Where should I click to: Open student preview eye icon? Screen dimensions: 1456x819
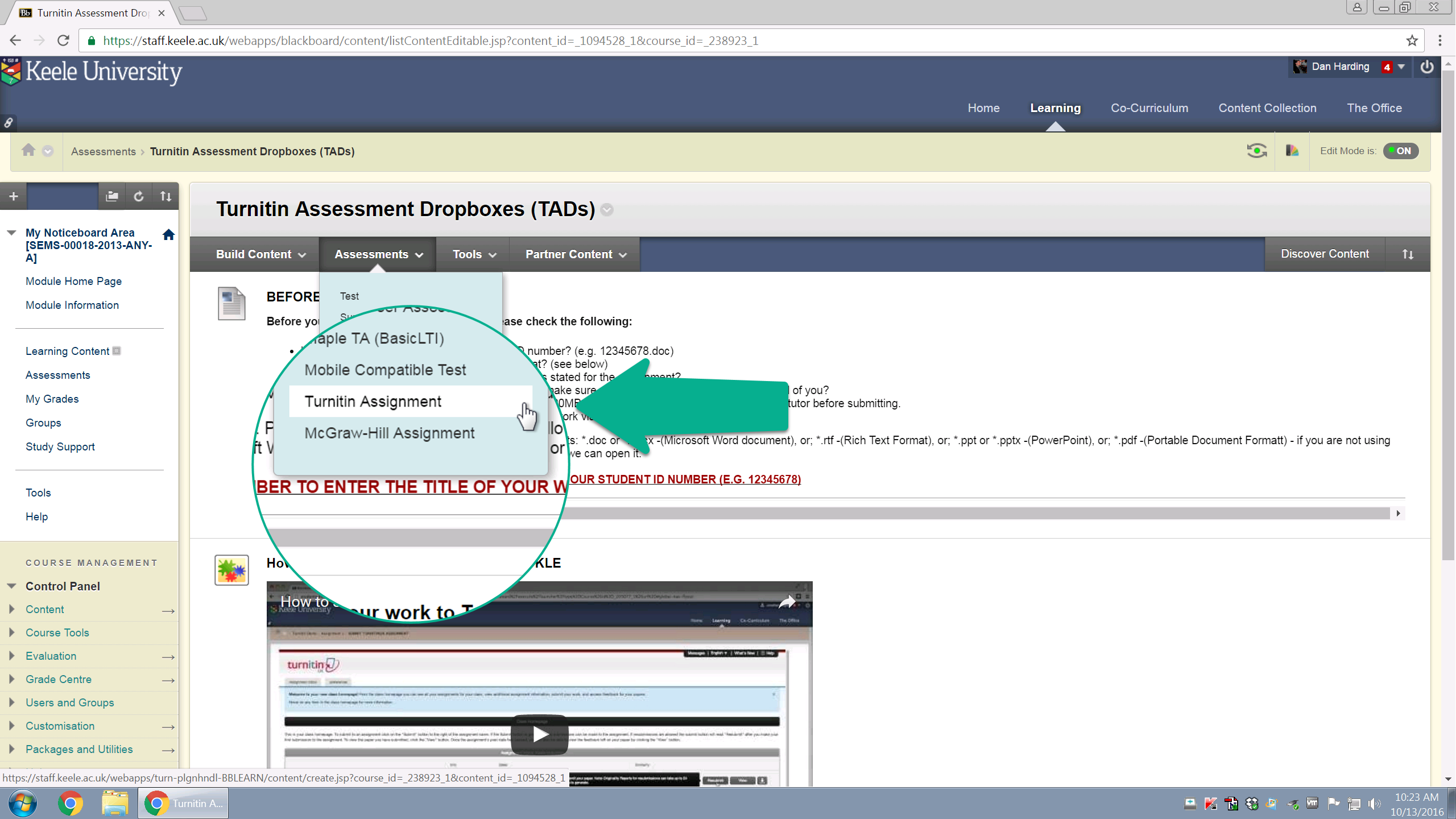[1256, 151]
